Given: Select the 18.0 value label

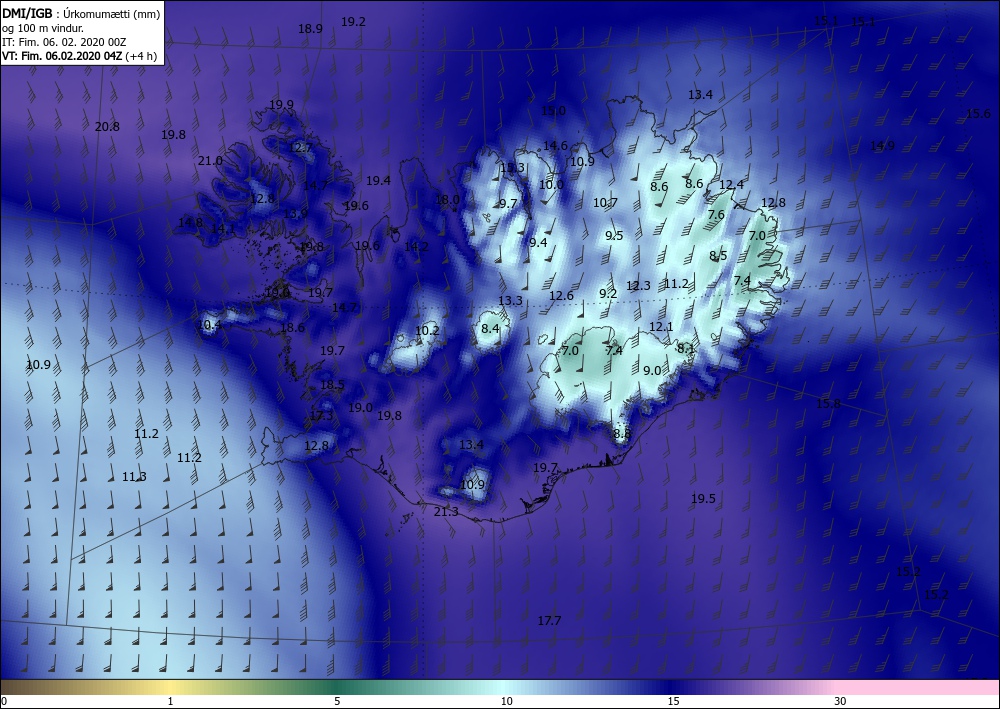Looking at the screenshot, I should click(447, 200).
